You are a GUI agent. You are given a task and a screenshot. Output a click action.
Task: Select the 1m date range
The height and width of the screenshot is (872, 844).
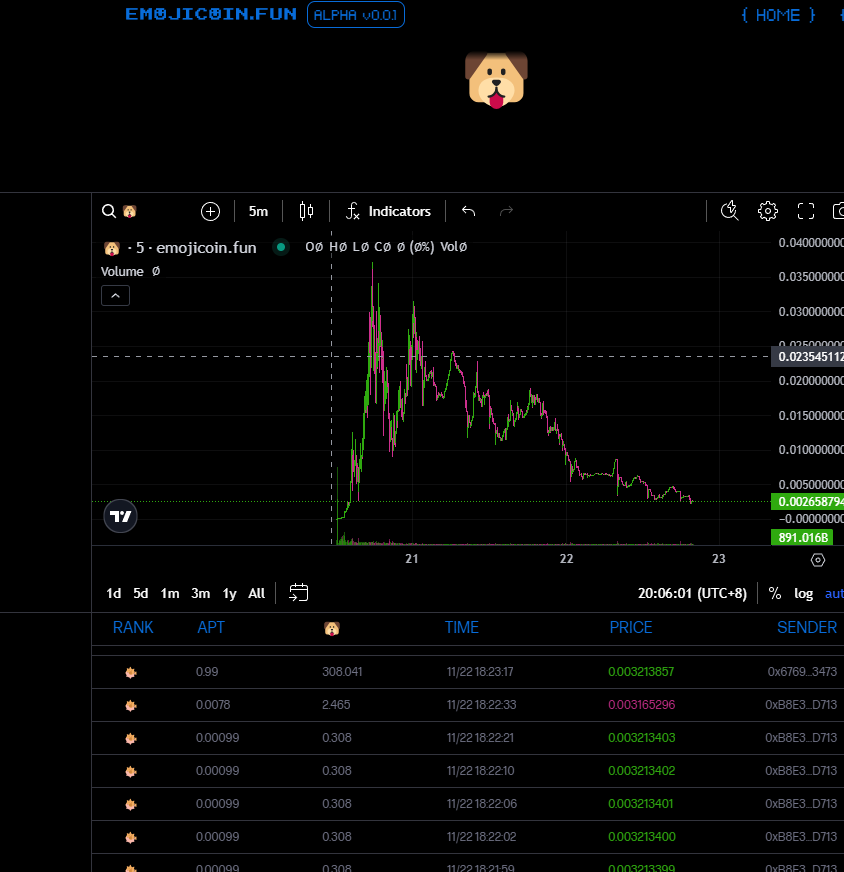[x=170, y=593]
